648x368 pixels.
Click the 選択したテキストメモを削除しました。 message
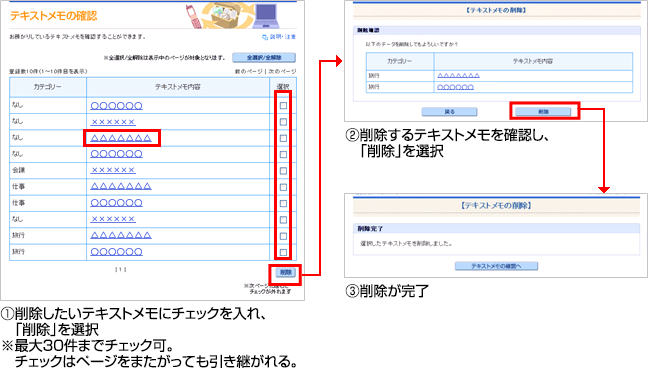click(406, 244)
